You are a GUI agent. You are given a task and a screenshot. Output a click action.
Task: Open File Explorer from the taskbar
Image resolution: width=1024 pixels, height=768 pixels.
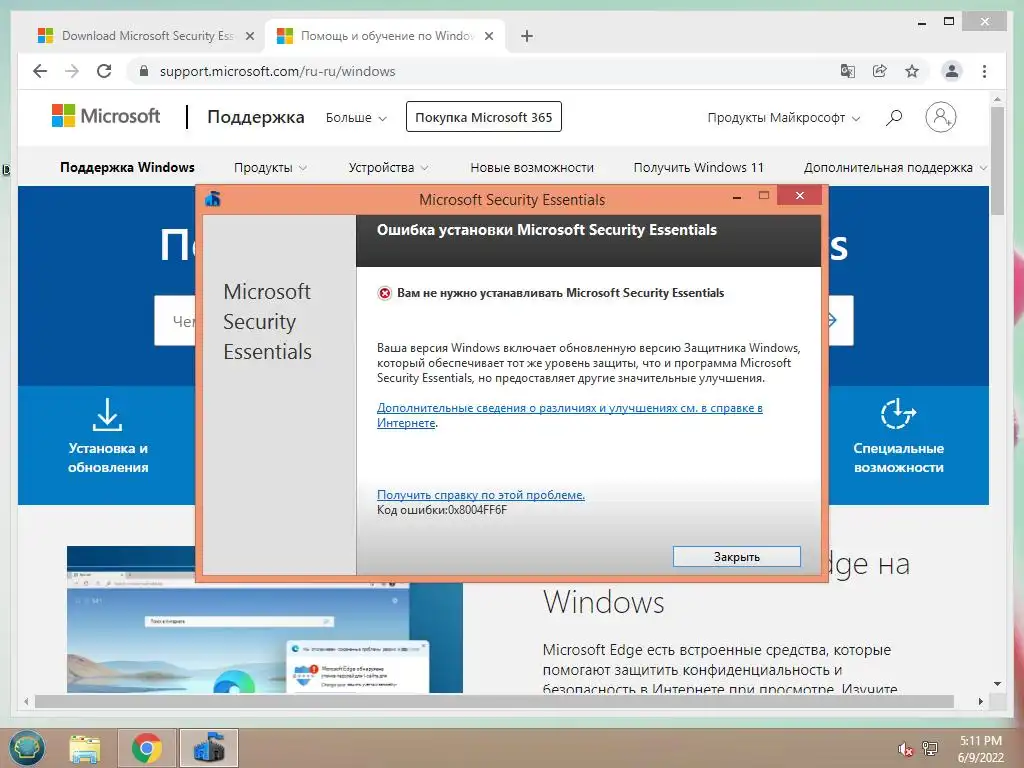(85, 748)
